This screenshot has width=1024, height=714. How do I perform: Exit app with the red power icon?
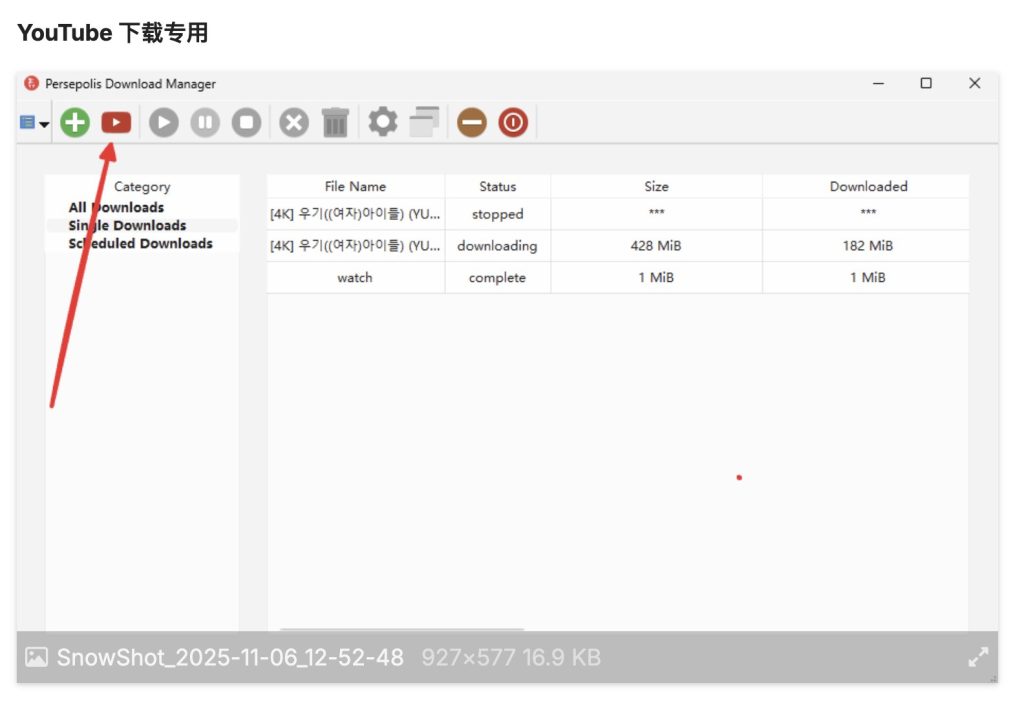click(x=513, y=123)
